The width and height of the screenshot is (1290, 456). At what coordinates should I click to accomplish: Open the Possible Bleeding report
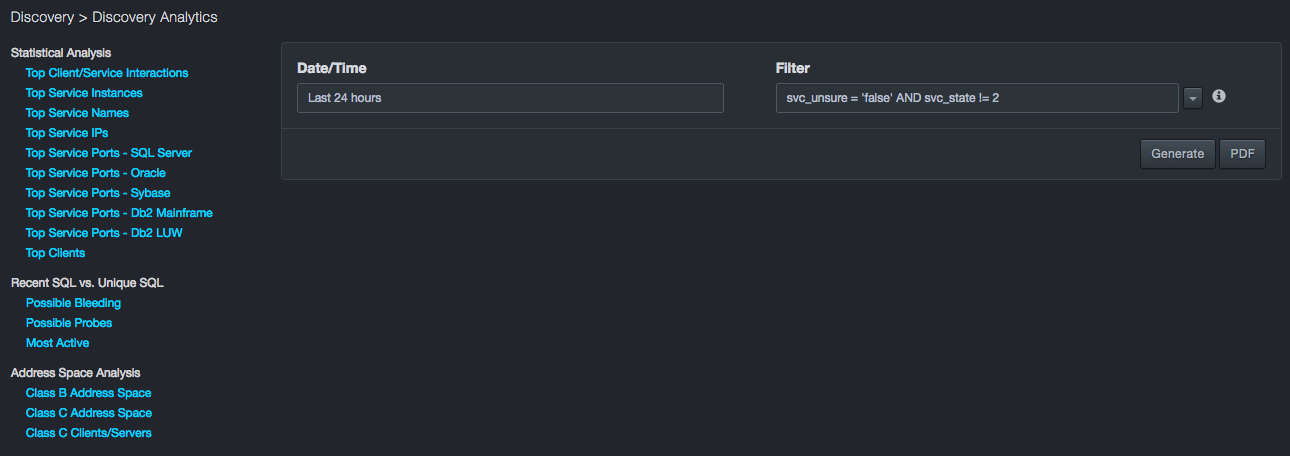73,303
